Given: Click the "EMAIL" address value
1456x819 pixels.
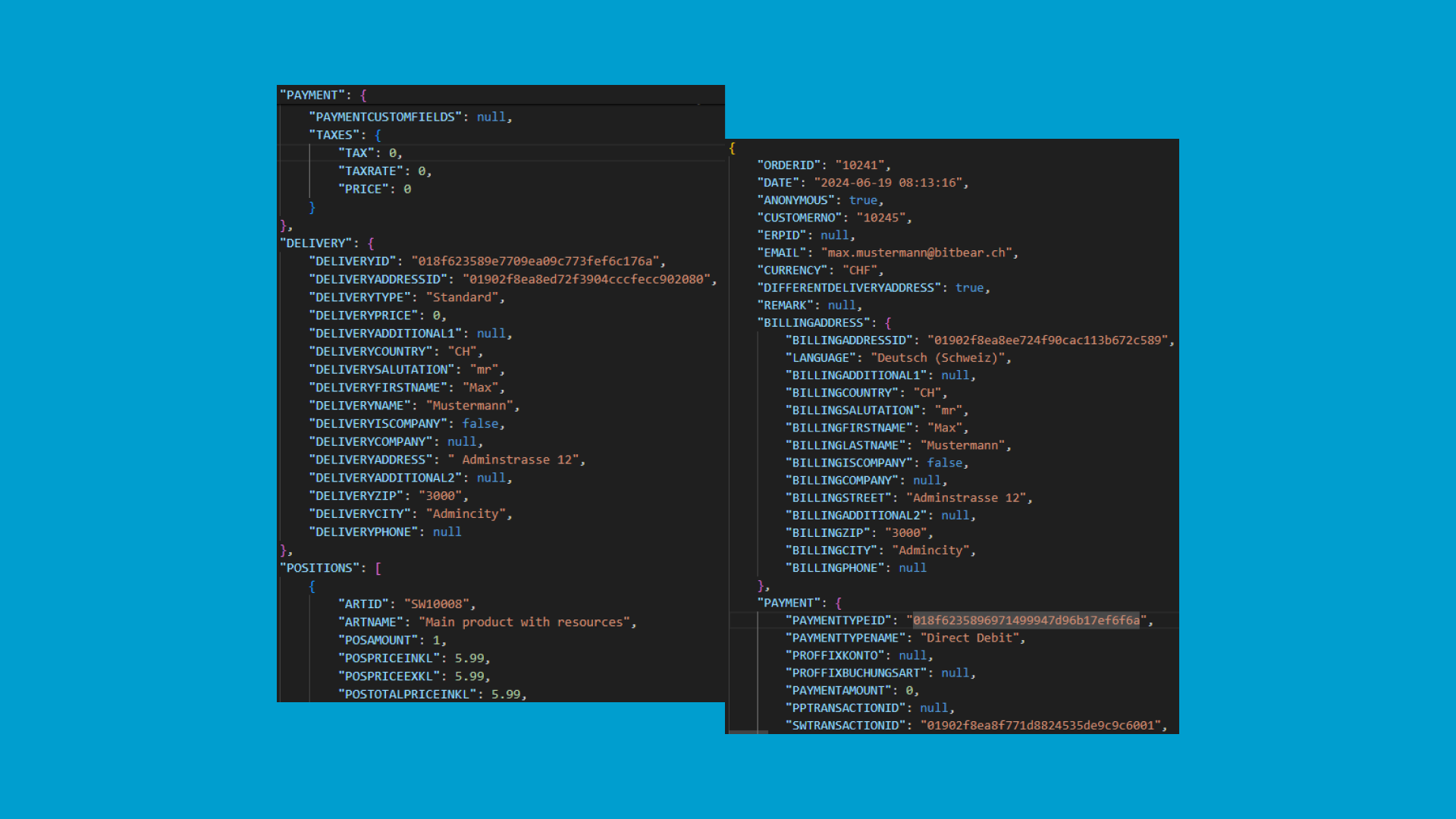Looking at the screenshot, I should coord(916,253).
